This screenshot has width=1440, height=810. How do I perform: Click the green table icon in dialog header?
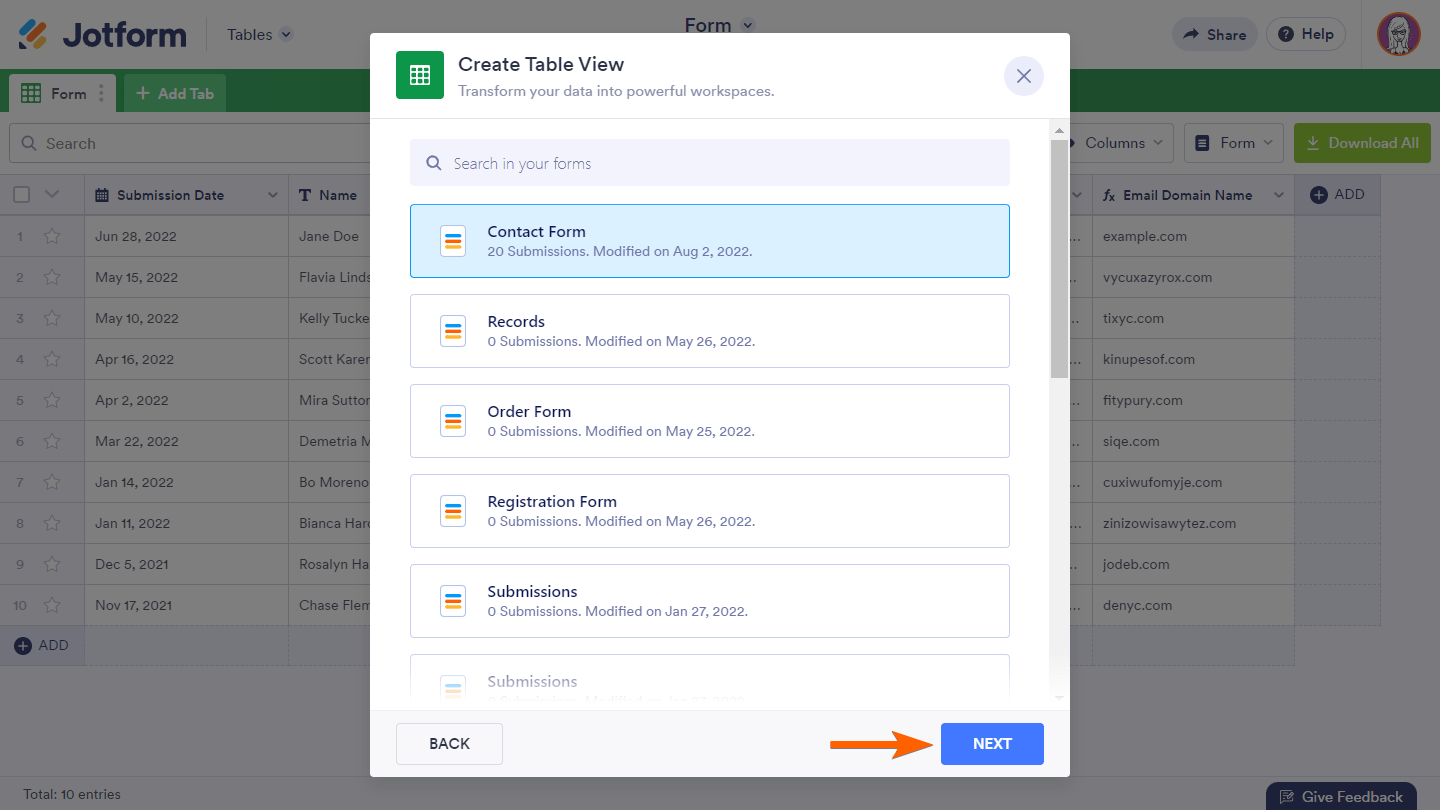[420, 75]
